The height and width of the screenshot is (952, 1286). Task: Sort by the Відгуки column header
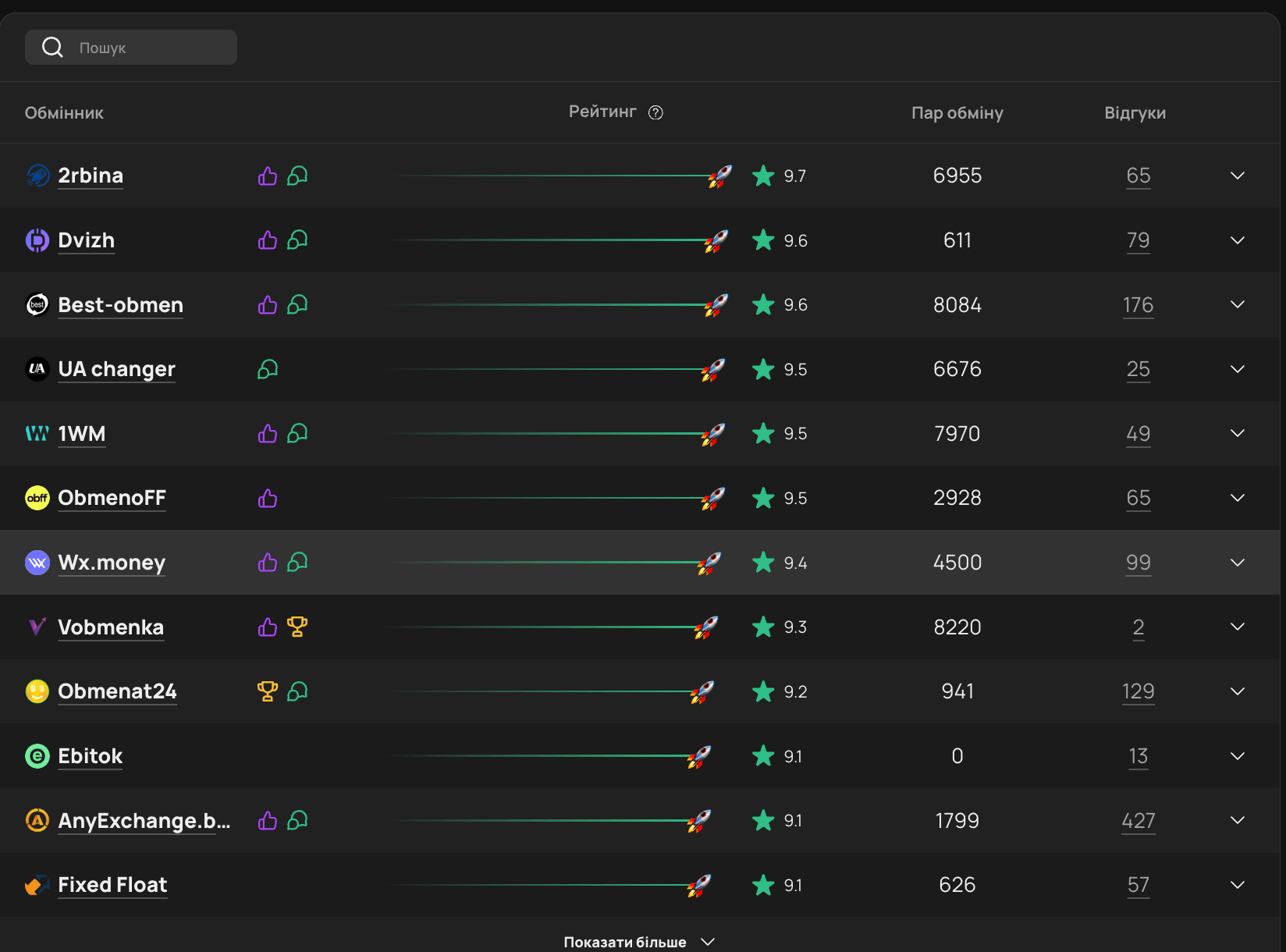(1135, 113)
